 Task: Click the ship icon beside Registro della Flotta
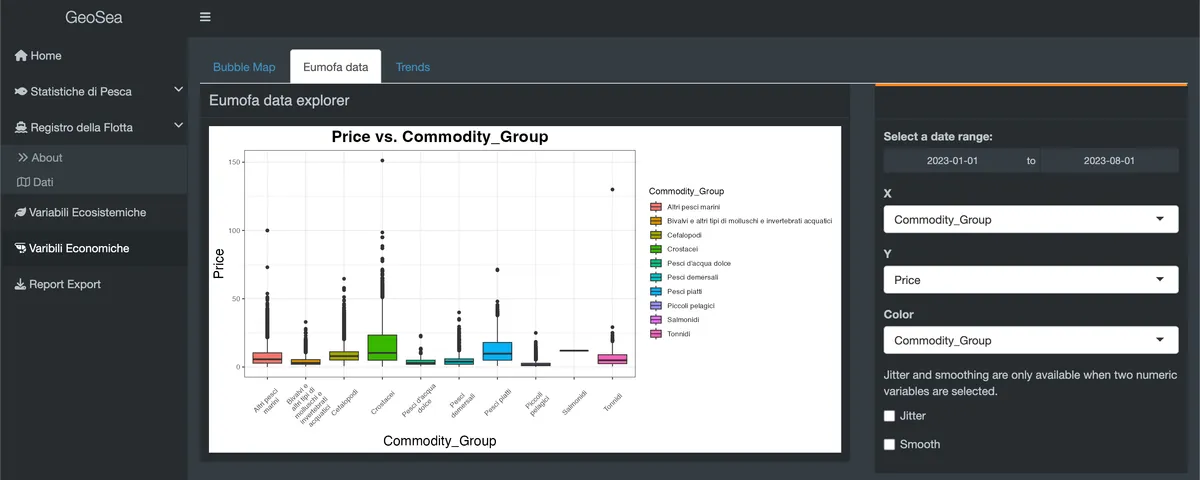coord(21,128)
